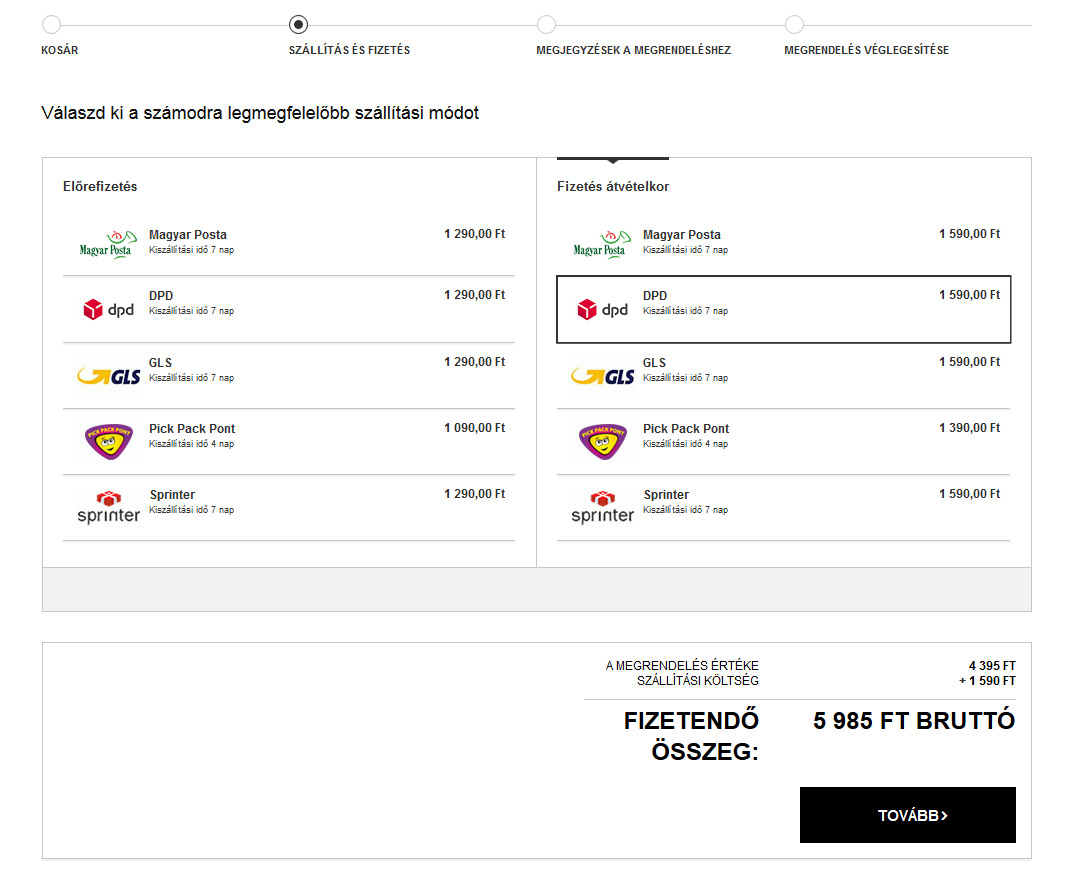Select the Megrendelés véglegesítése step circle
Screen dimensions: 1079x880
point(794,25)
